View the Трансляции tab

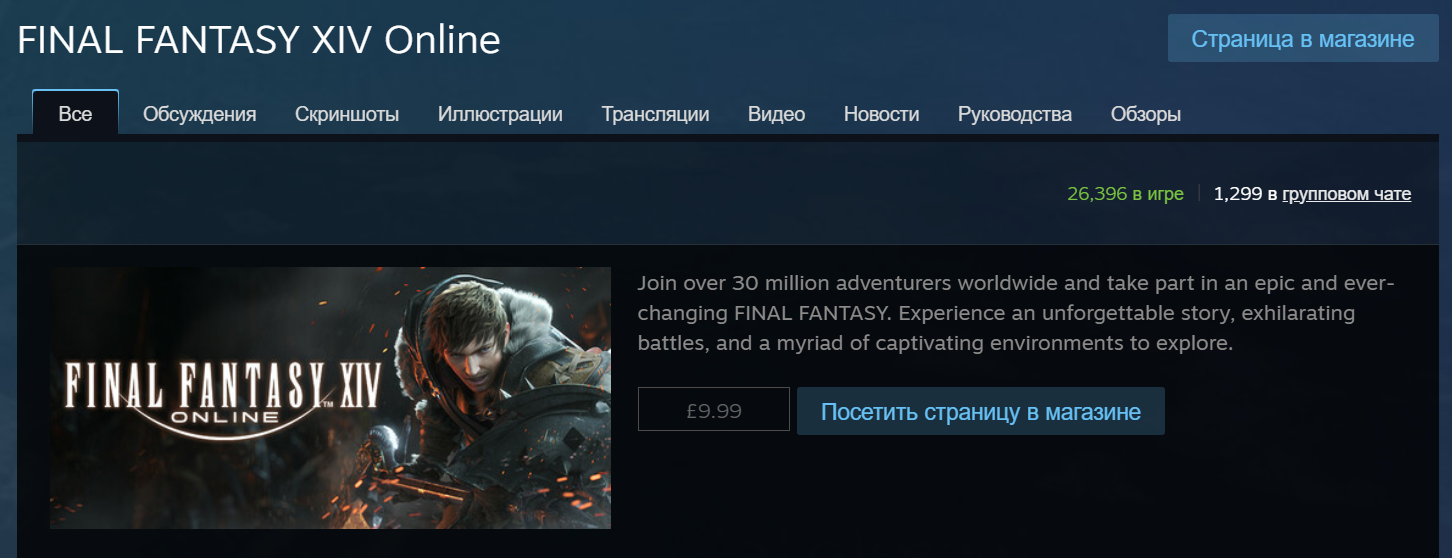(x=655, y=114)
